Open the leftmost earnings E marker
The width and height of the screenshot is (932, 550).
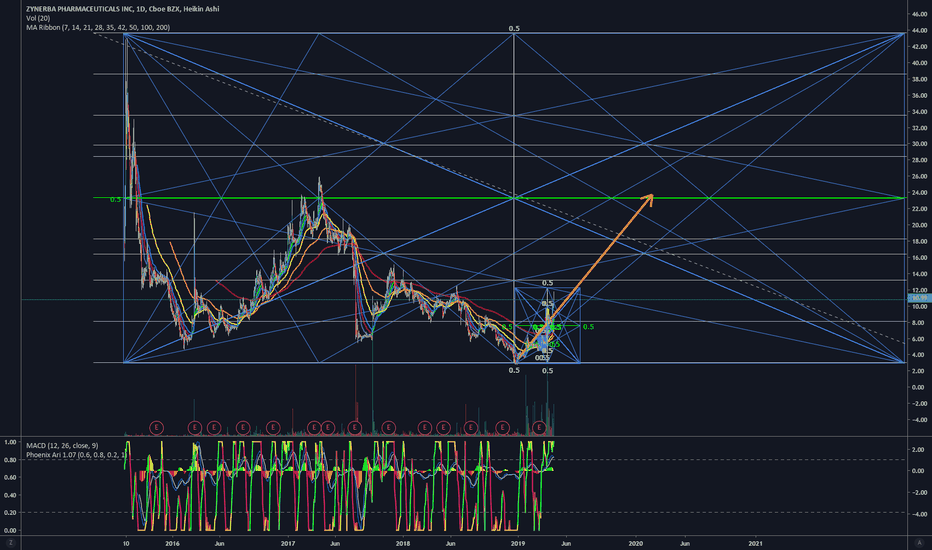(156, 427)
